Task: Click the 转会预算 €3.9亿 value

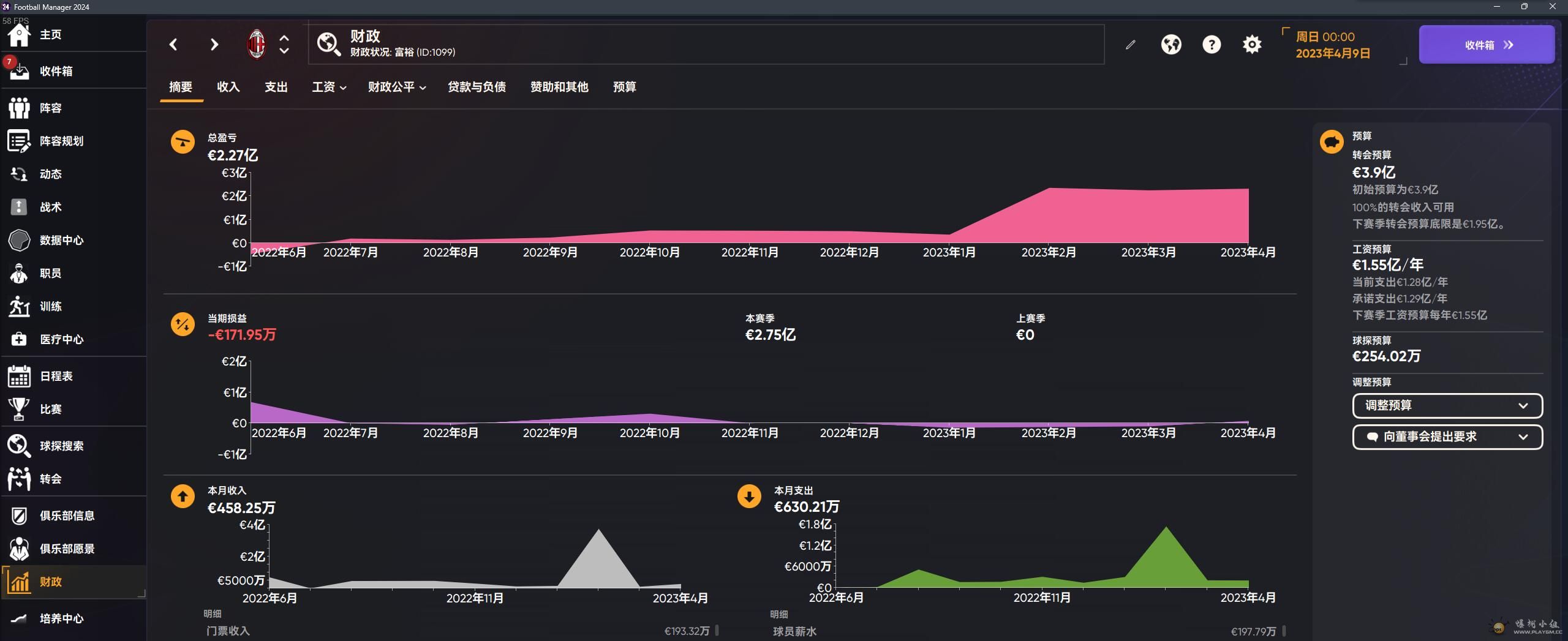Action: [x=1374, y=173]
